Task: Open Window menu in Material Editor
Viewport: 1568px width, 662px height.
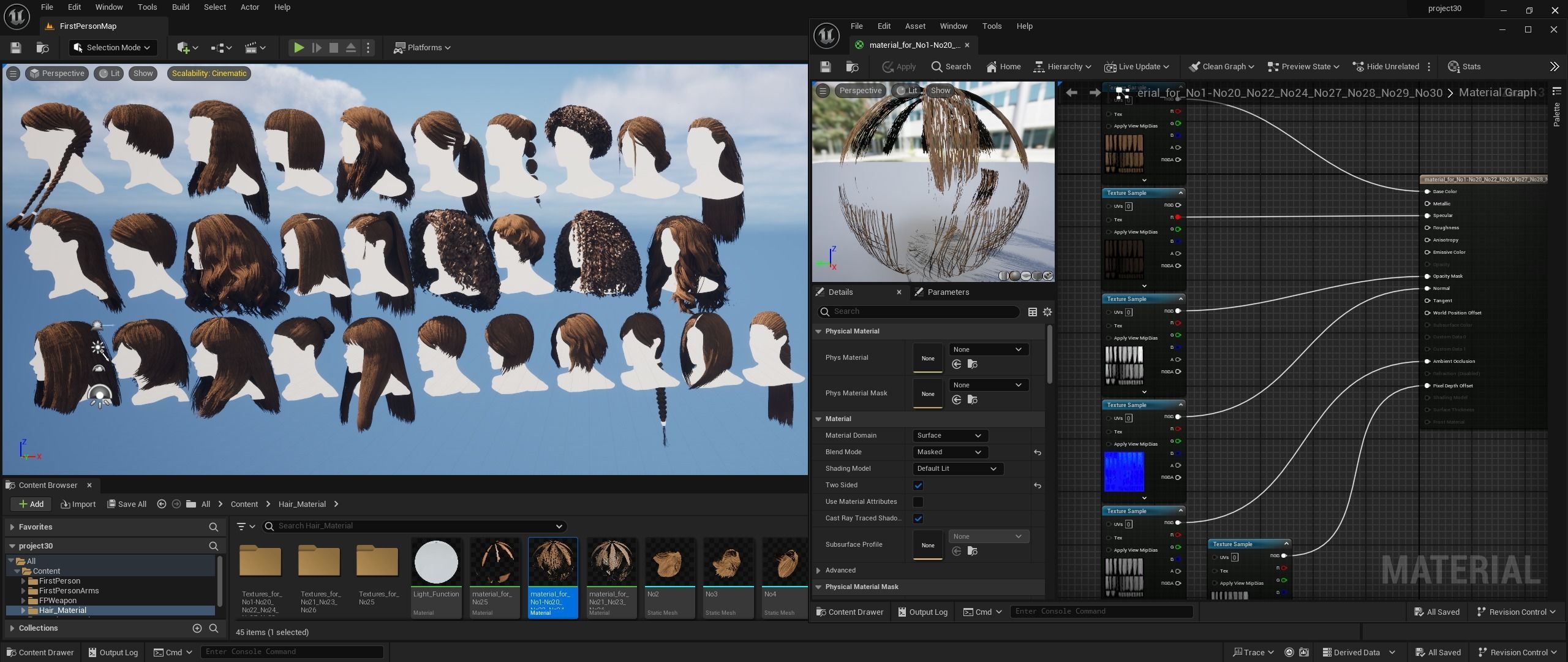Action: (x=953, y=26)
